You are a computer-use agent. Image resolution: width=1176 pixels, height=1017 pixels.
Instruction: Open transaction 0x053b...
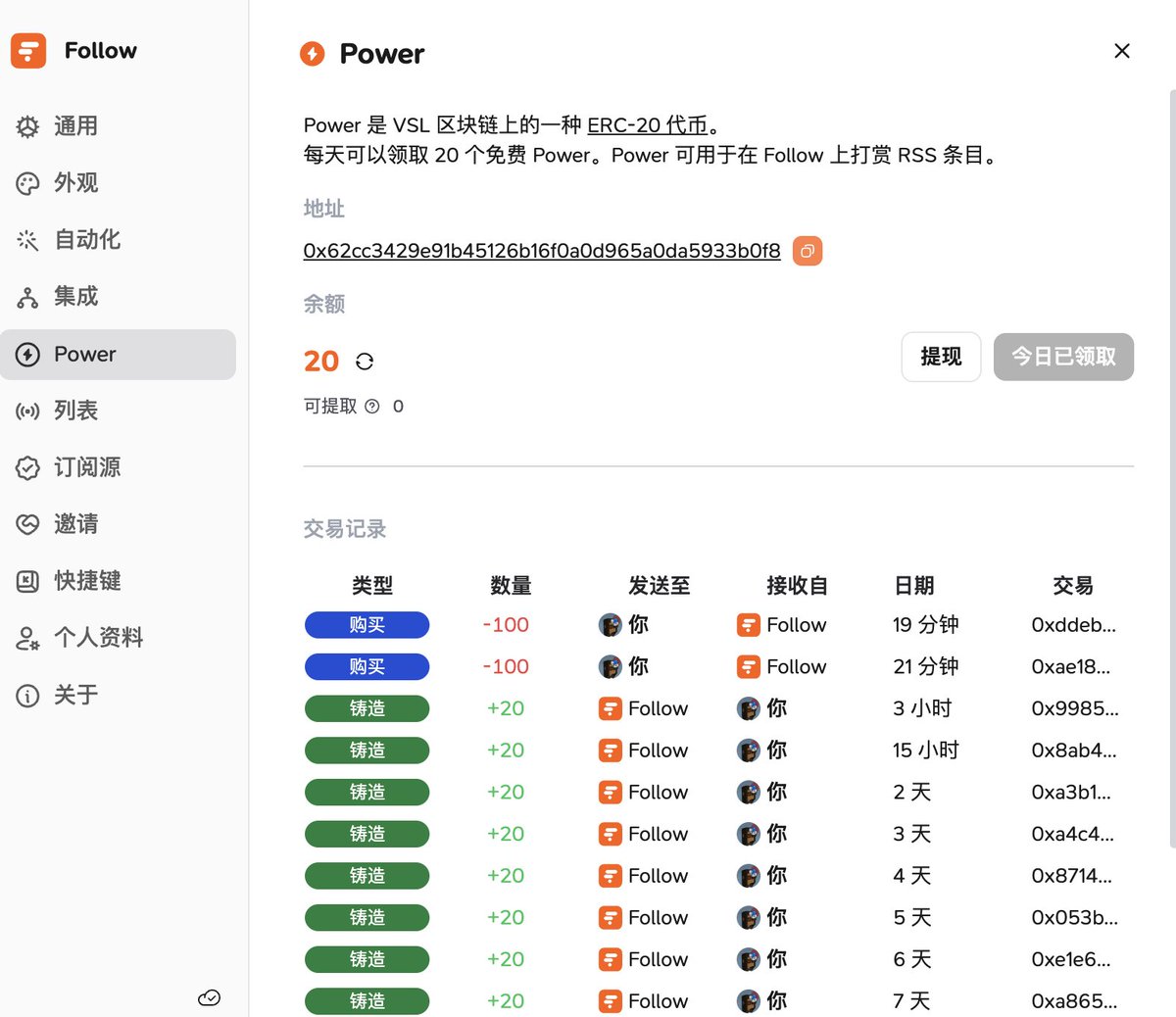[x=1074, y=918]
